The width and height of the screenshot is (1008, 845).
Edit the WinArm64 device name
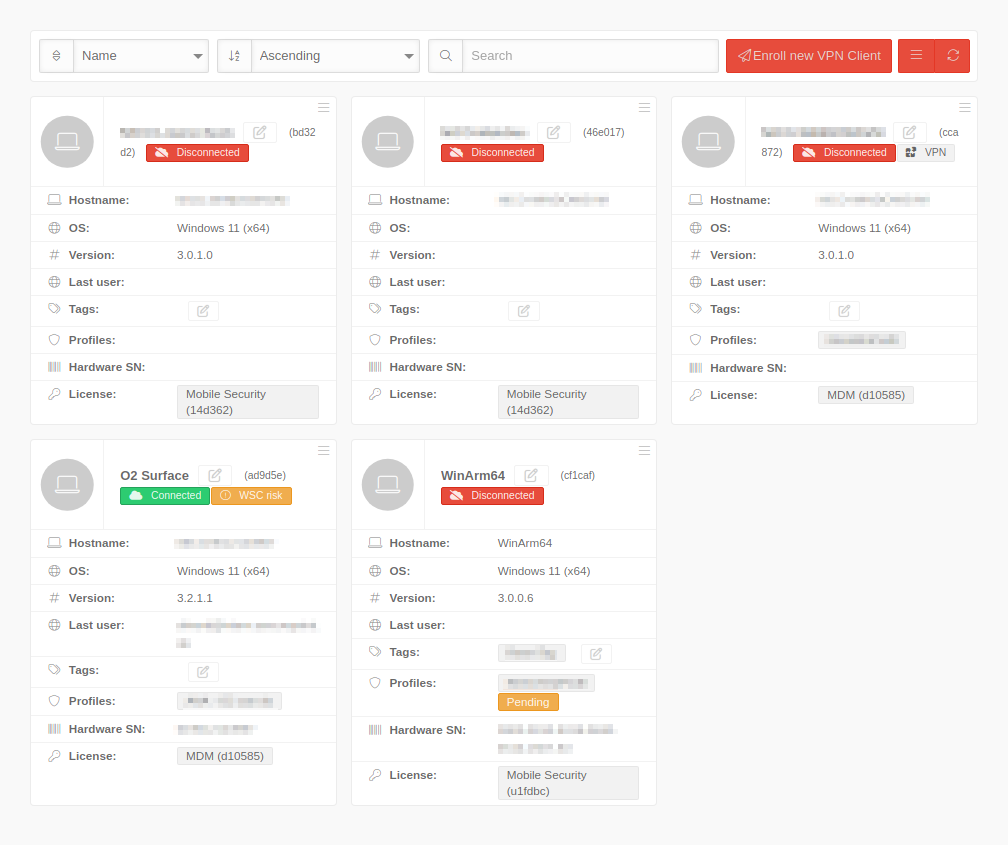pos(531,475)
